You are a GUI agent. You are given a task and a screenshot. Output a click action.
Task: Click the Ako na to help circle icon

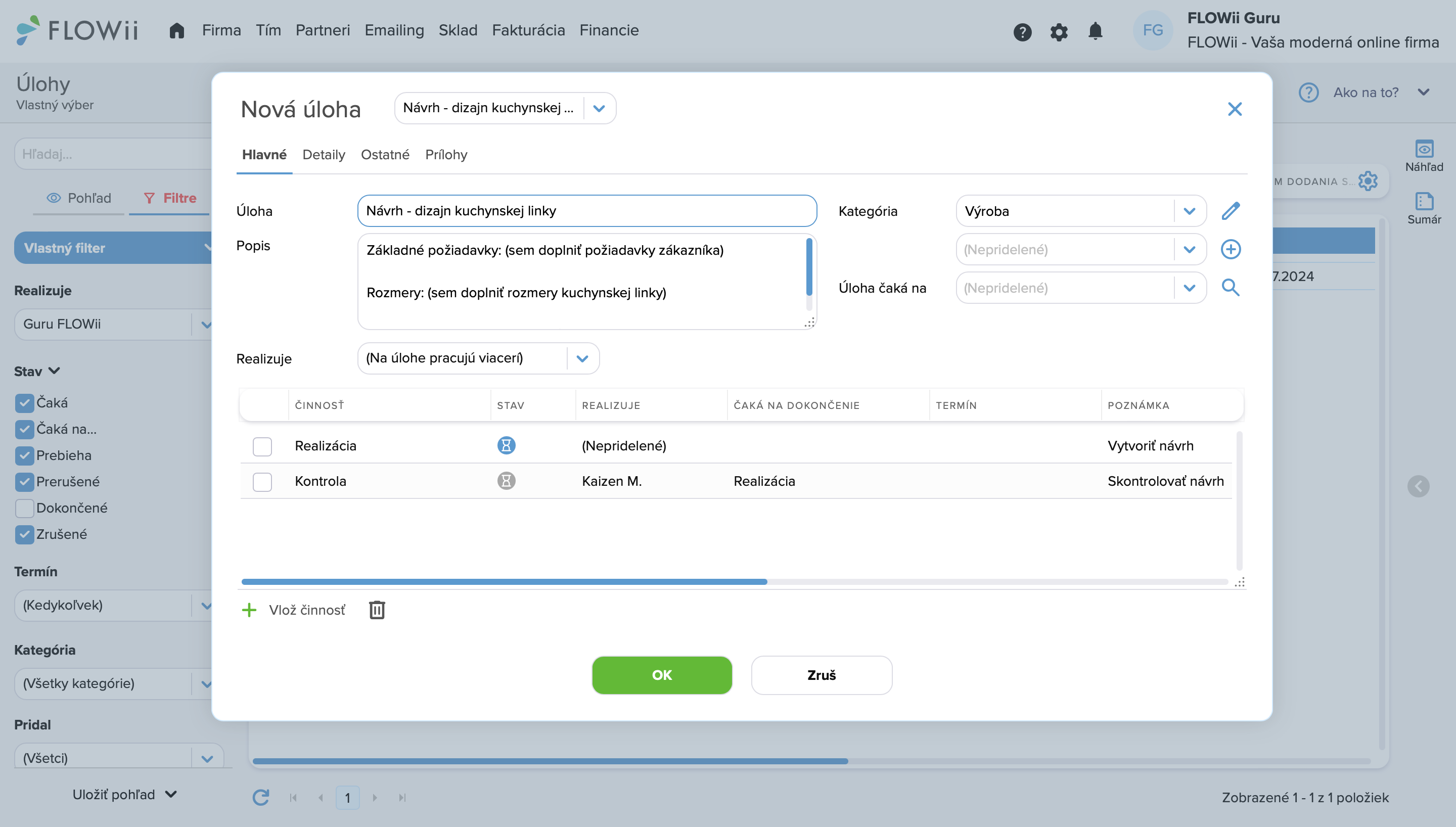[x=1308, y=92]
